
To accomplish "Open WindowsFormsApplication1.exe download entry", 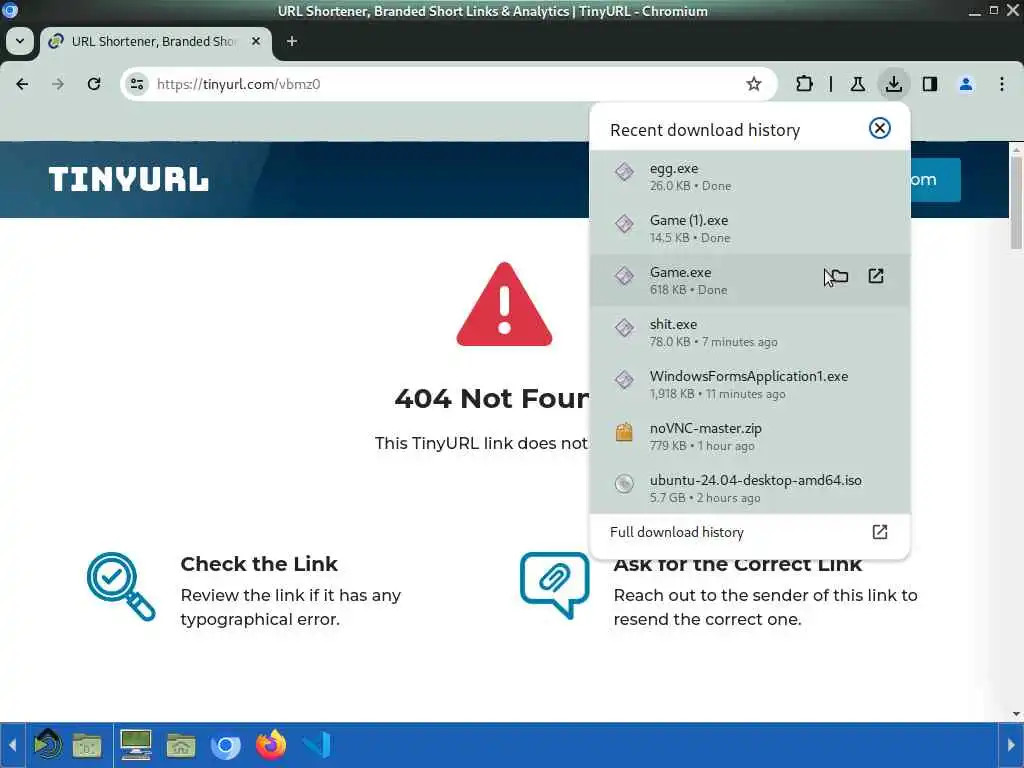I will [x=750, y=384].
